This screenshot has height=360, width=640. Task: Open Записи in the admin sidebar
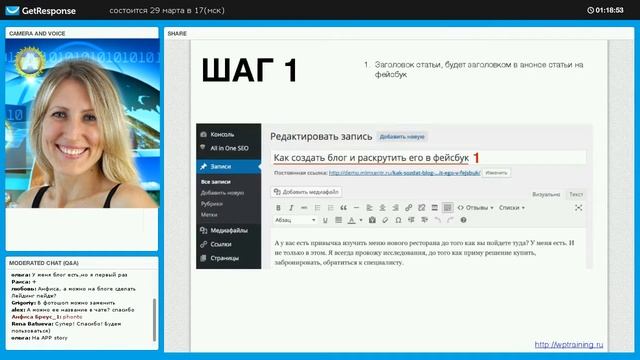pos(229,167)
